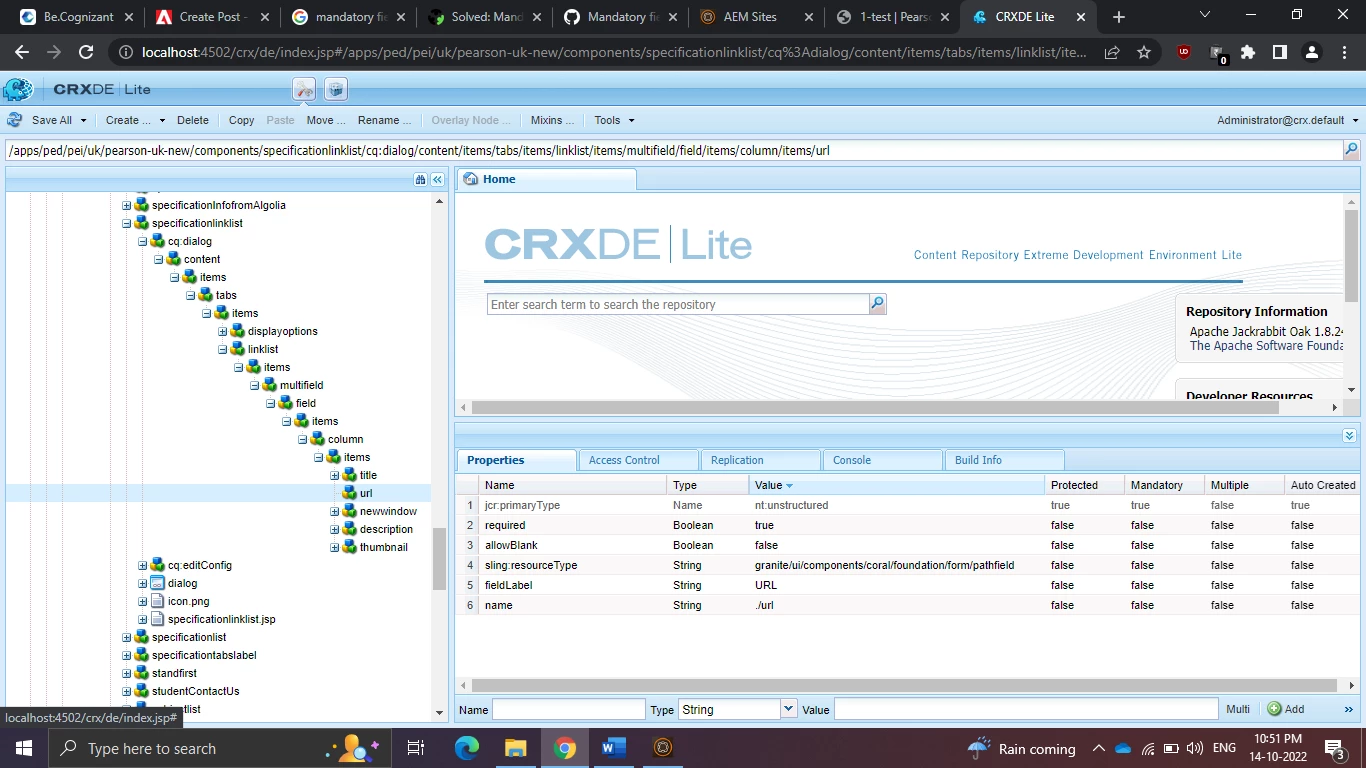
Task: Click the Delete toolbar button
Action: 193,120
